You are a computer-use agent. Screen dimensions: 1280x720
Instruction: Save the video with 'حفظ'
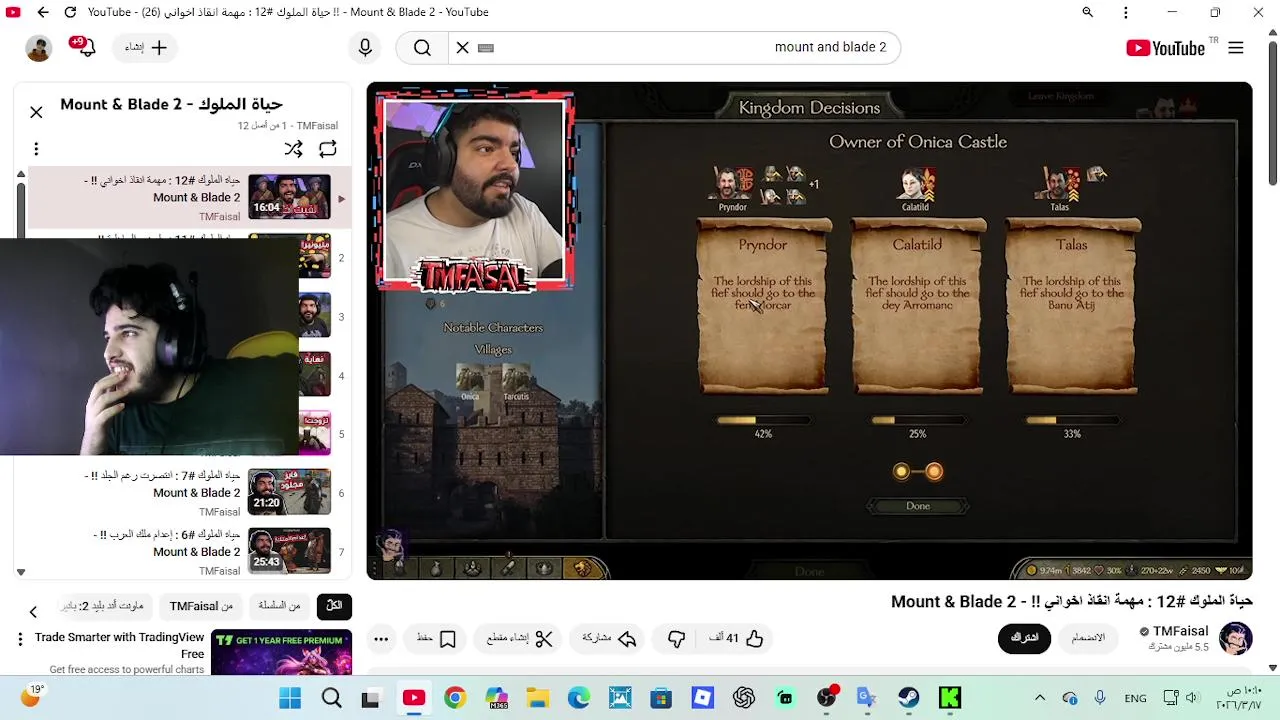[x=437, y=638]
